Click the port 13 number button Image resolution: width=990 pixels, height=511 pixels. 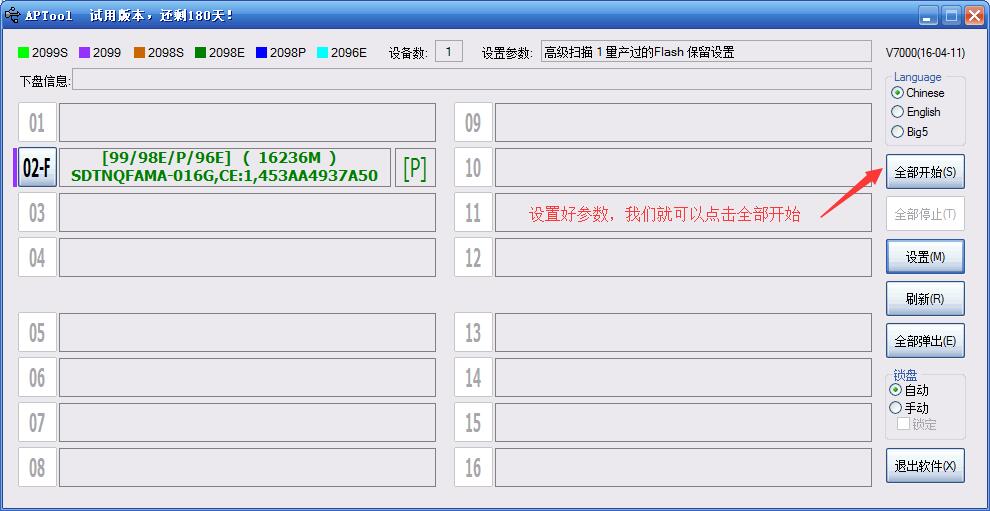(474, 332)
